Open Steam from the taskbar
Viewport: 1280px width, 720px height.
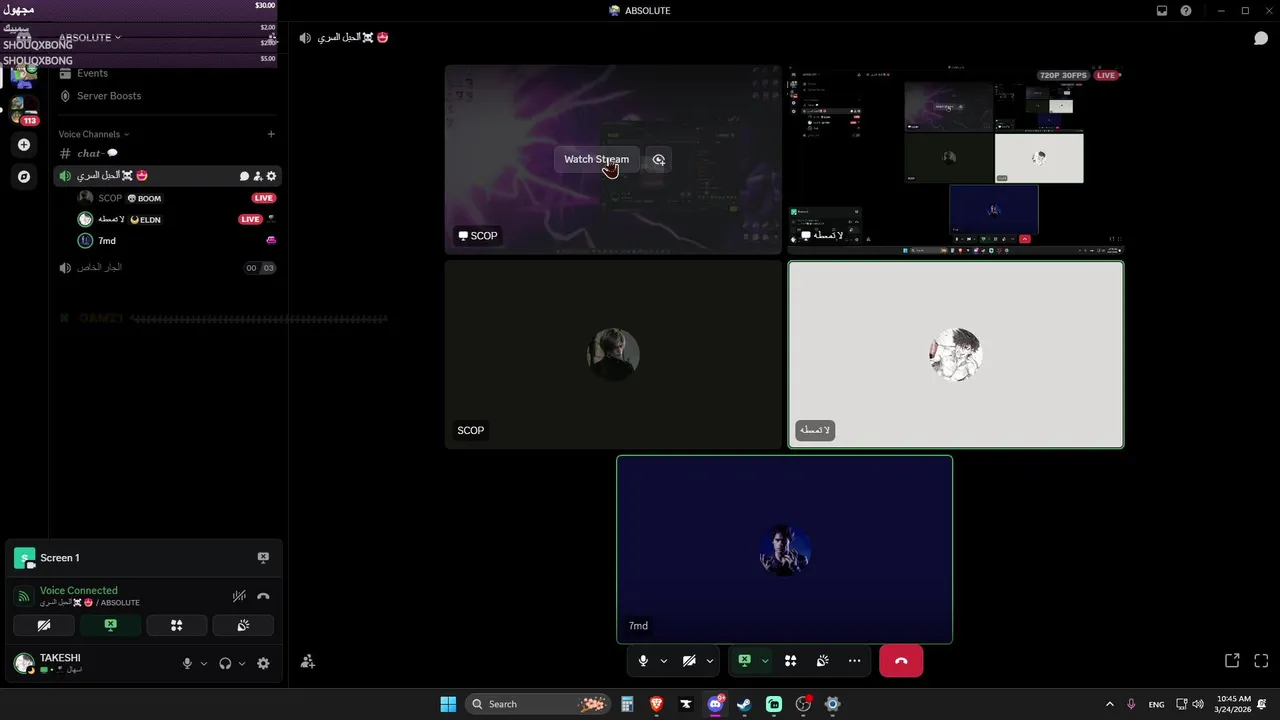tap(744, 704)
